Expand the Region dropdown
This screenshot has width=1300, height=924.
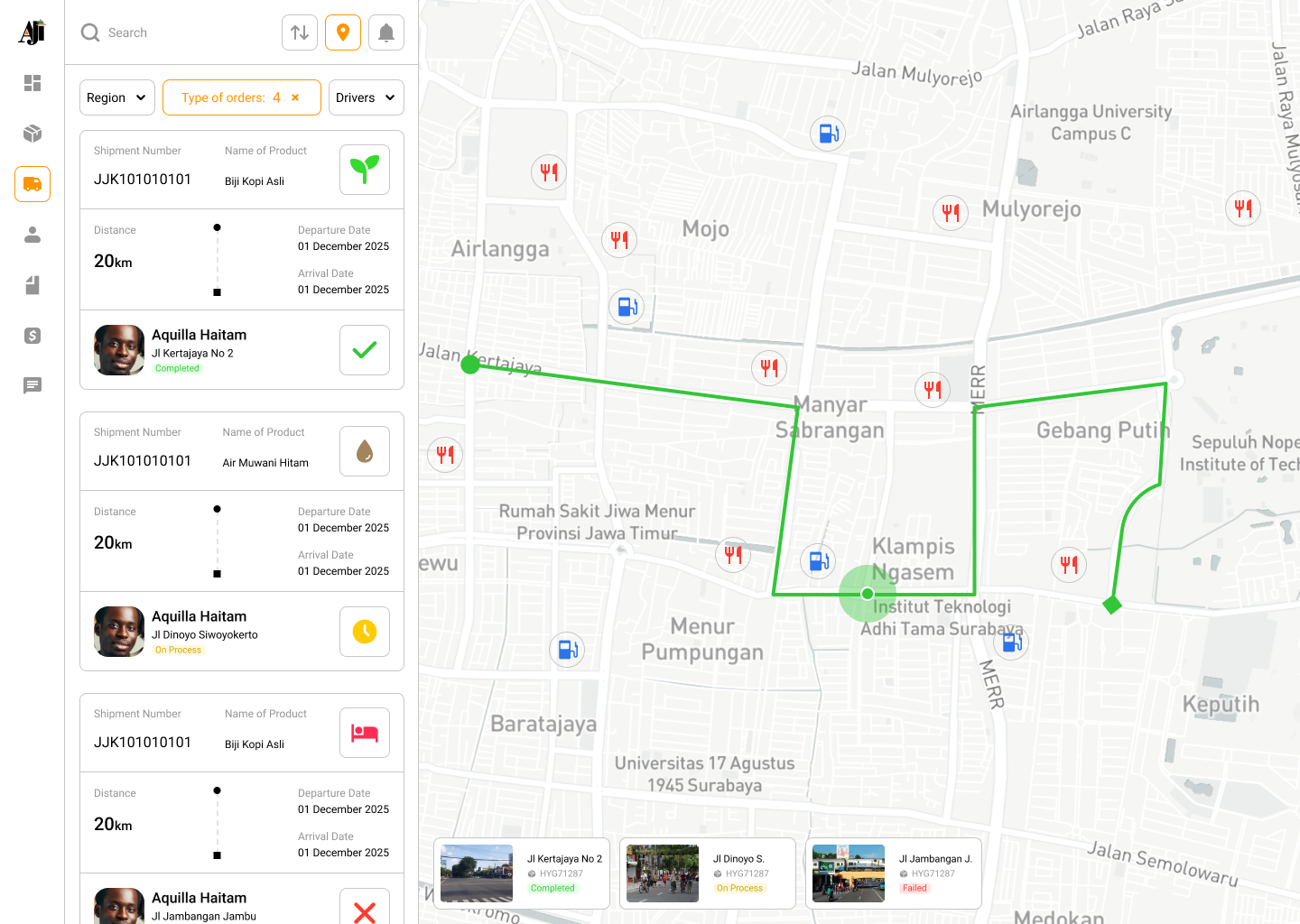pos(117,97)
